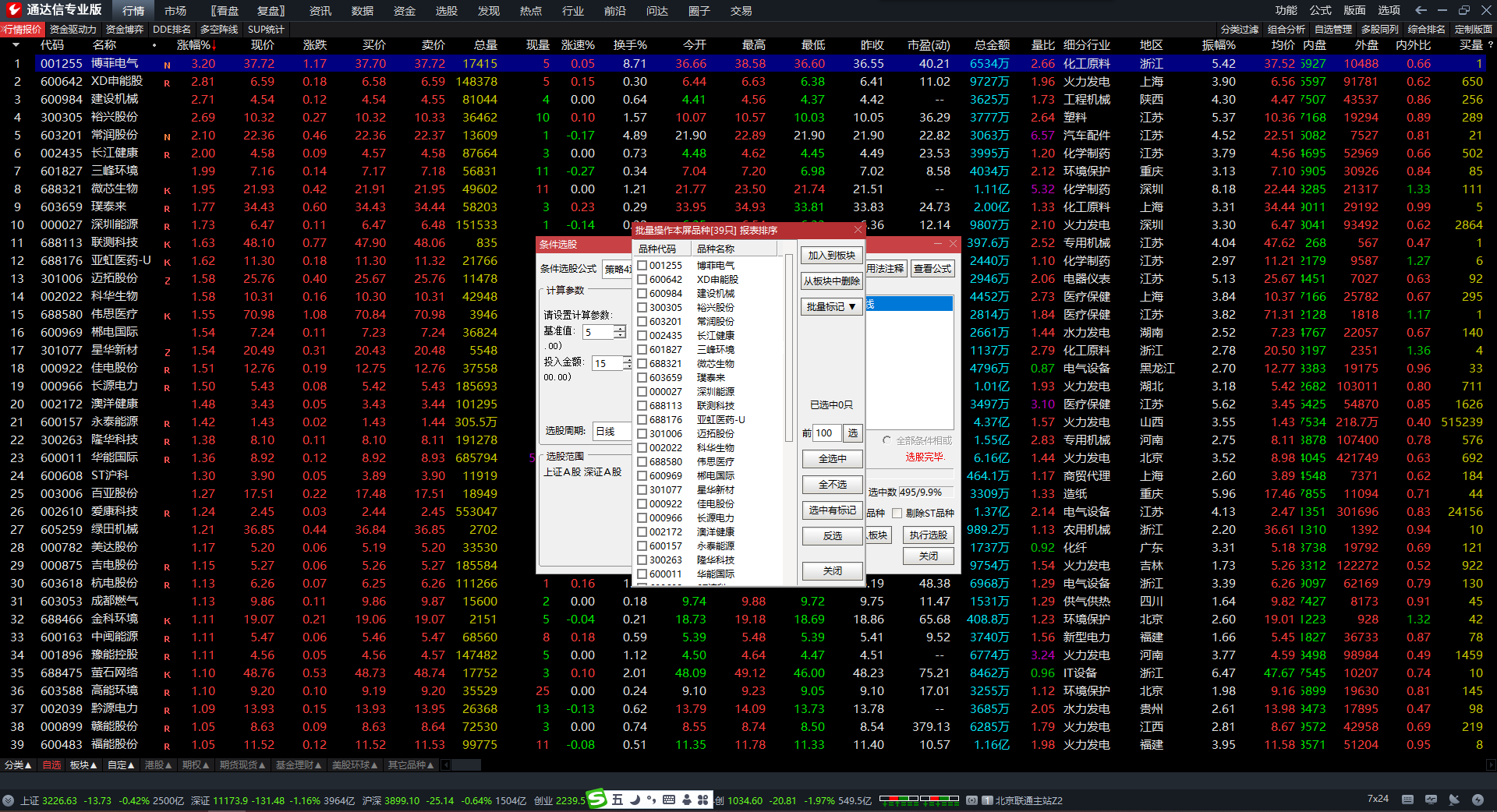Click the 通达信 red logo icon
This screenshot has width=1497, height=812.
click(x=12, y=10)
